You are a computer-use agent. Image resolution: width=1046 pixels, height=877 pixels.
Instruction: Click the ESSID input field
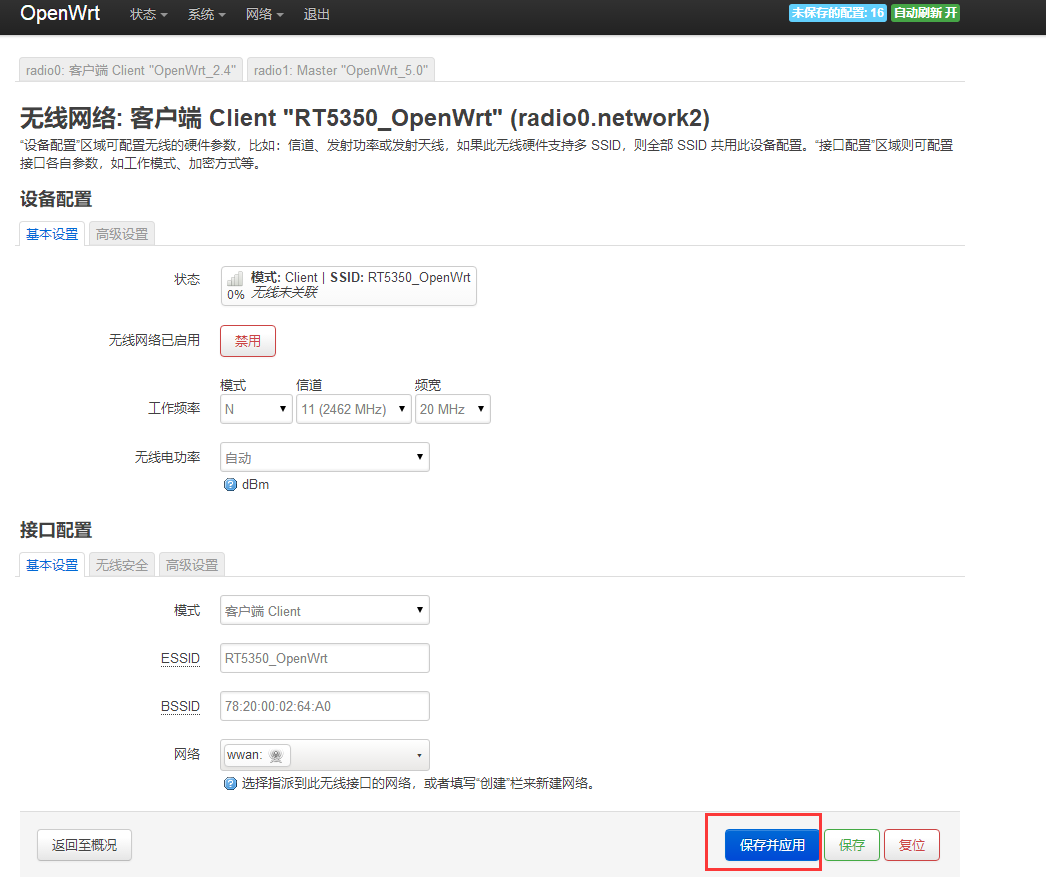pyautogui.click(x=325, y=658)
